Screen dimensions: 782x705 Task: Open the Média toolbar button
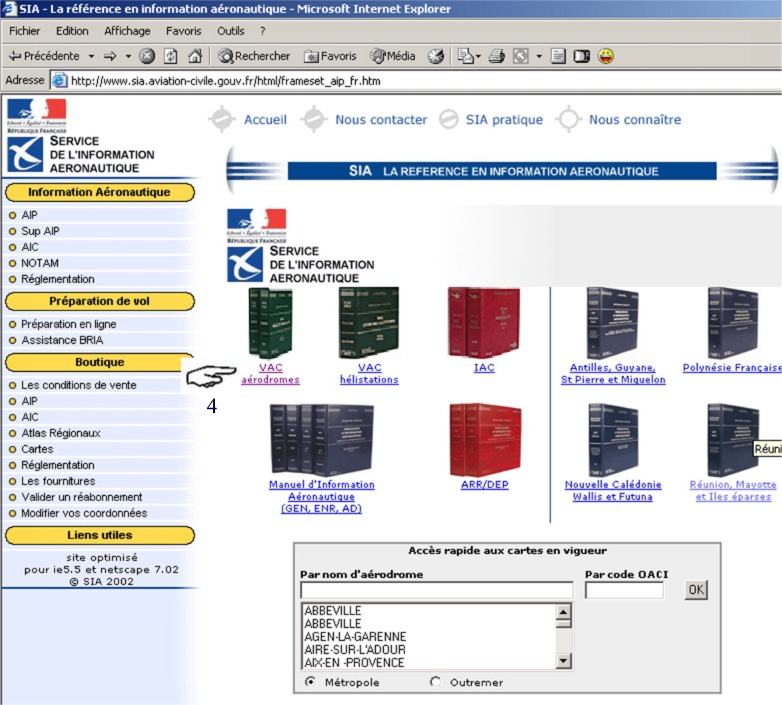[x=392, y=56]
